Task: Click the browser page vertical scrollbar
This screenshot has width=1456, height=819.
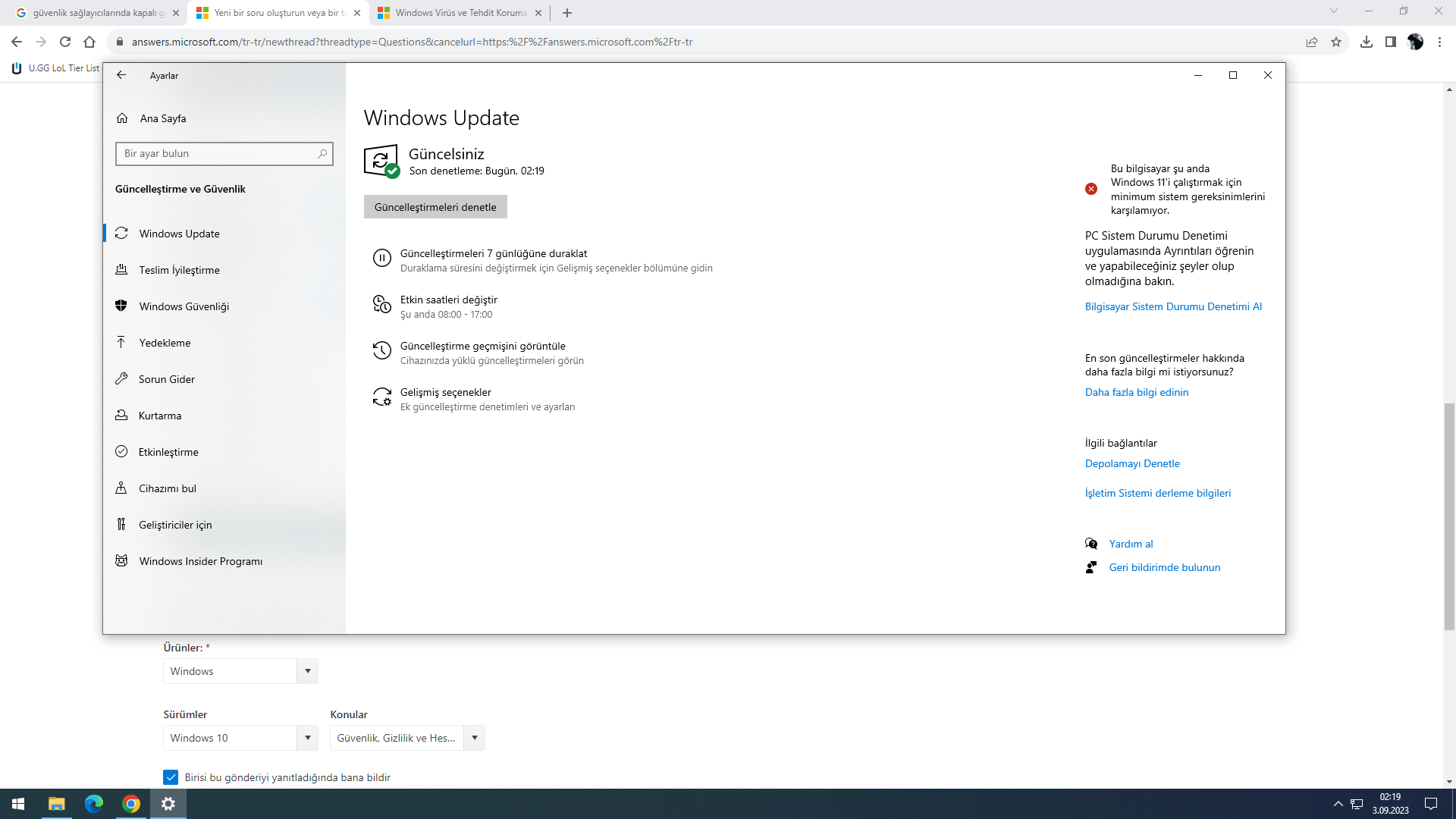Action: [1449, 516]
